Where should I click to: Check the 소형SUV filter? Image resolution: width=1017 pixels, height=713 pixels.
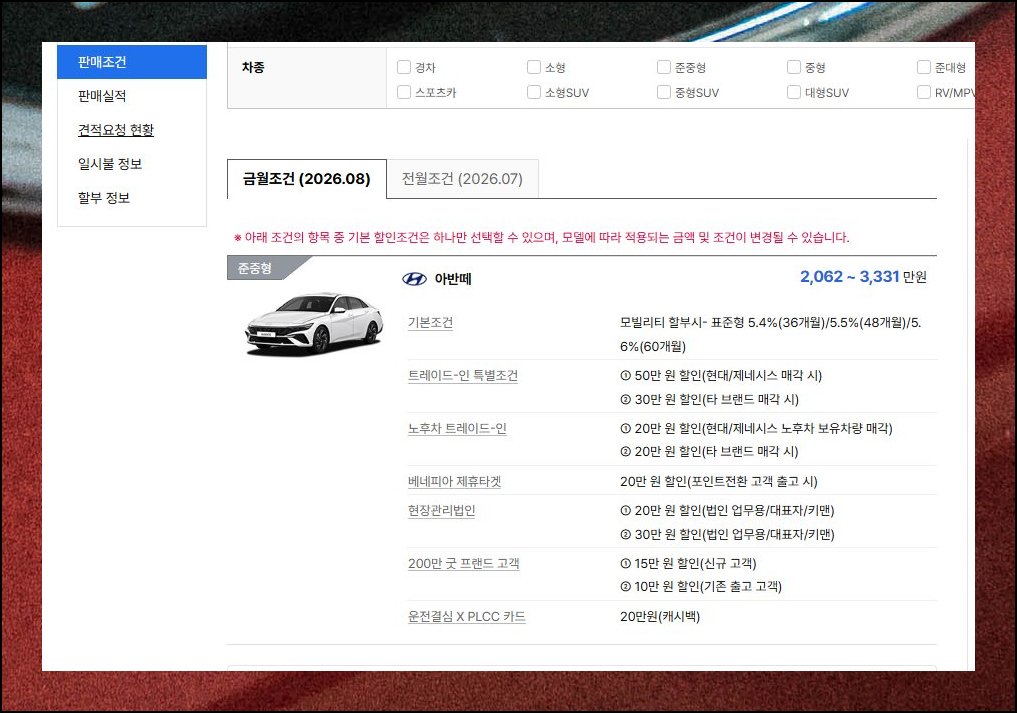click(x=534, y=92)
